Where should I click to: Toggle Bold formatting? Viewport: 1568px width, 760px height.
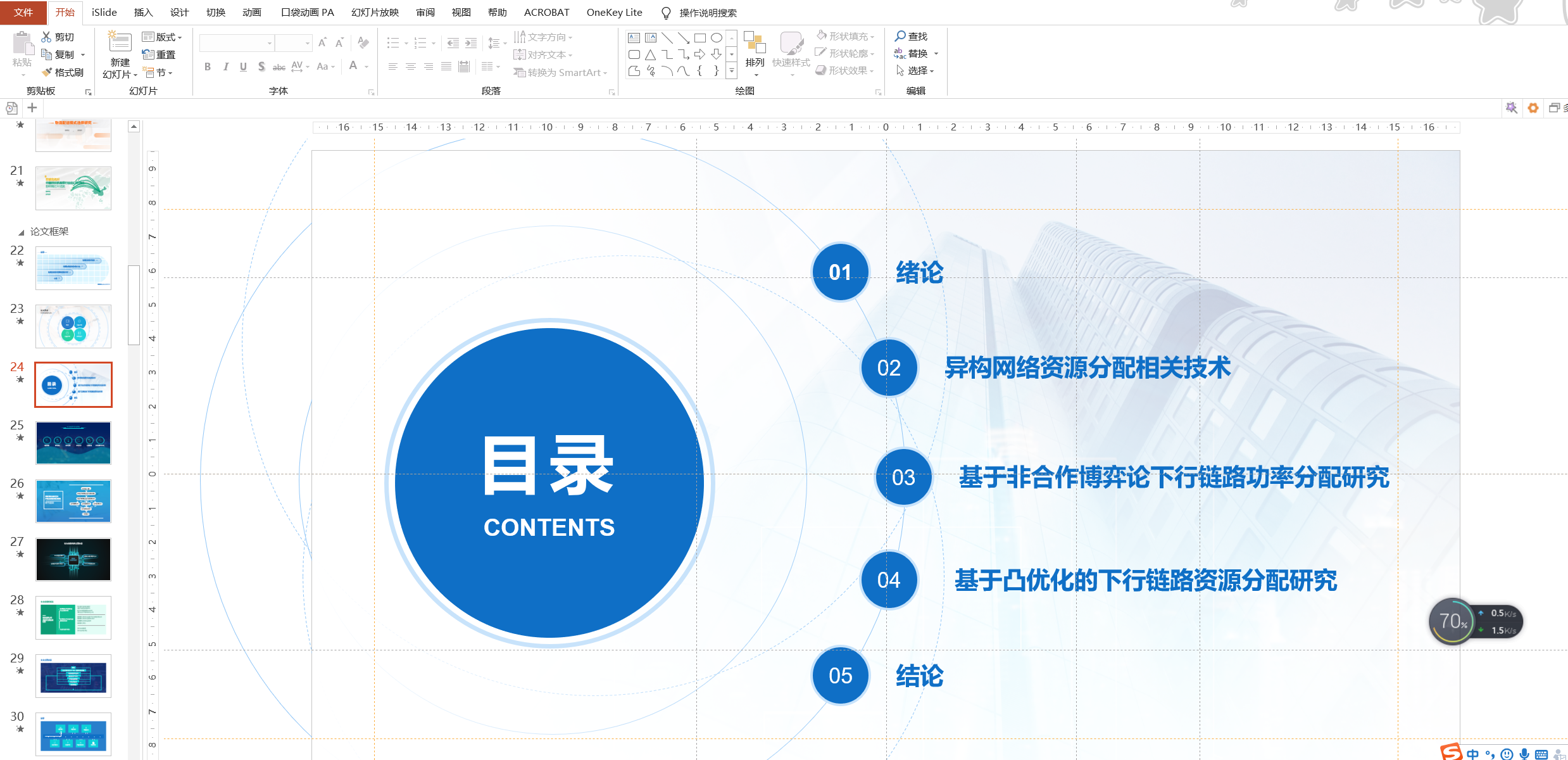[x=208, y=66]
